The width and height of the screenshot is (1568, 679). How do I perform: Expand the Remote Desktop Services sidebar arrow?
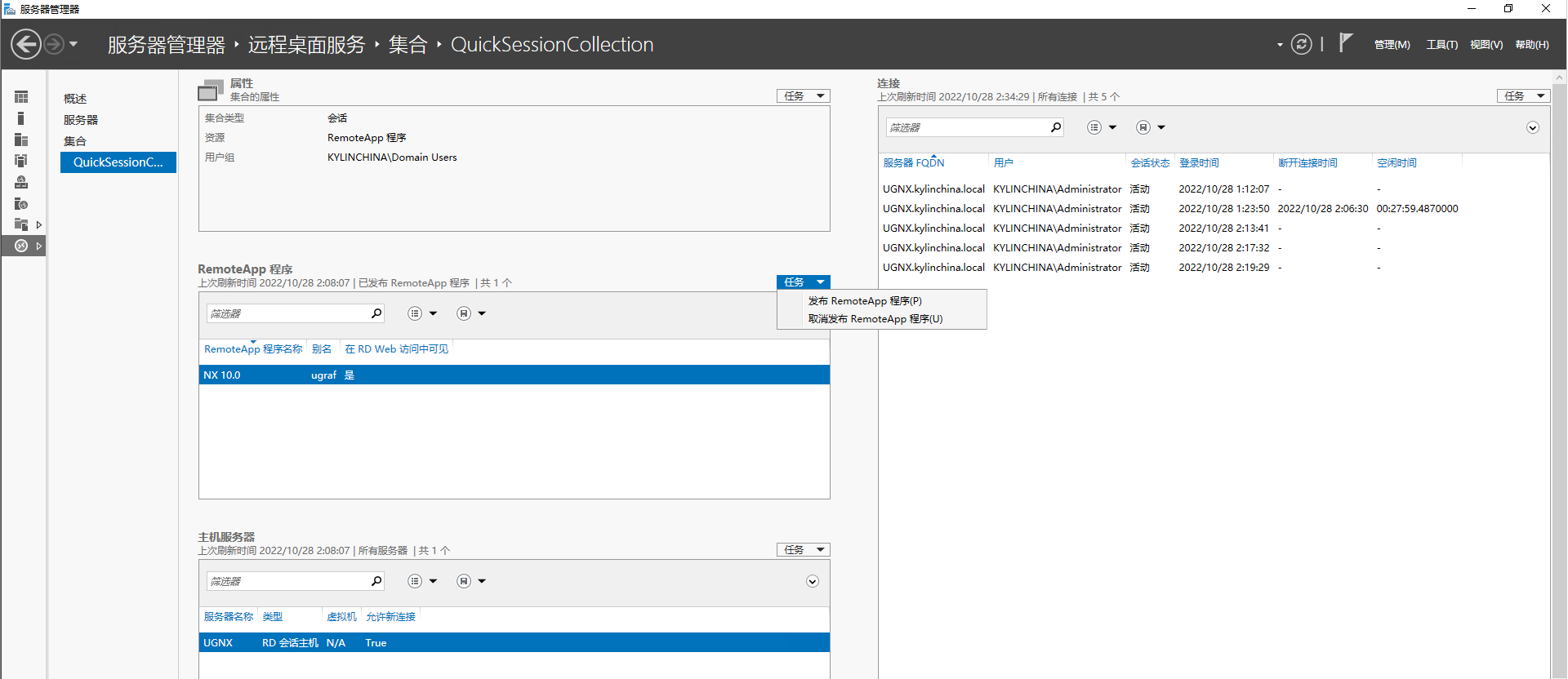pos(38,246)
